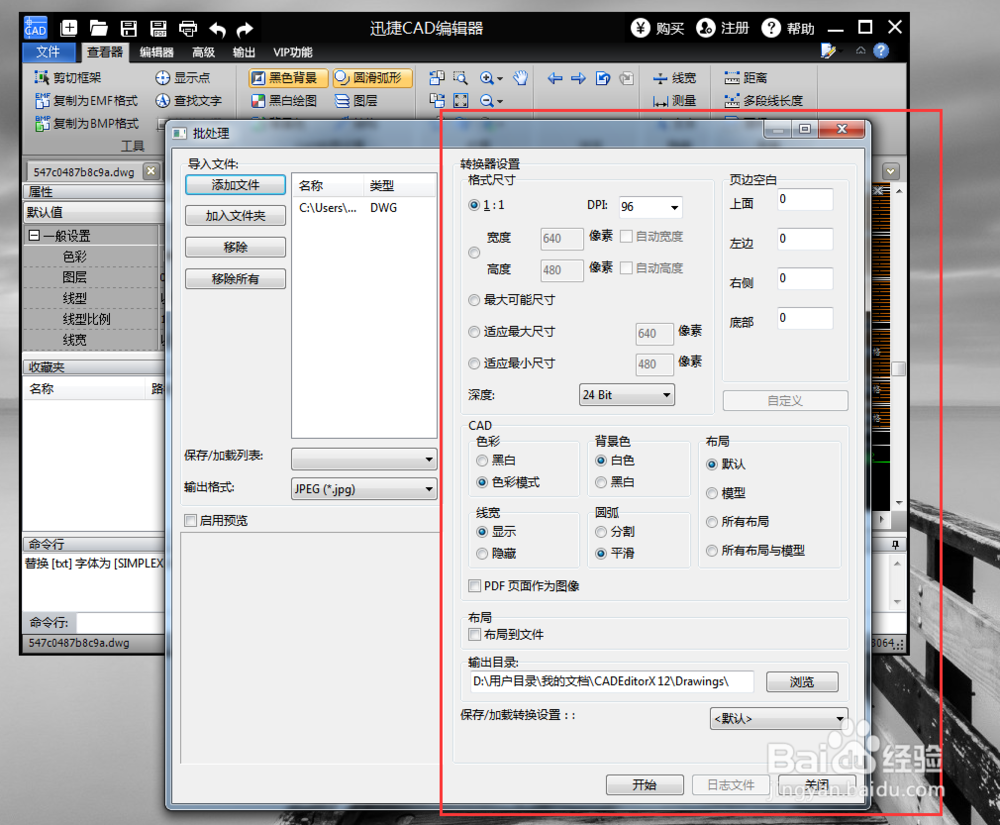1000x825 pixels.
Task: Click the 距离 distance tool
Action: (746, 78)
